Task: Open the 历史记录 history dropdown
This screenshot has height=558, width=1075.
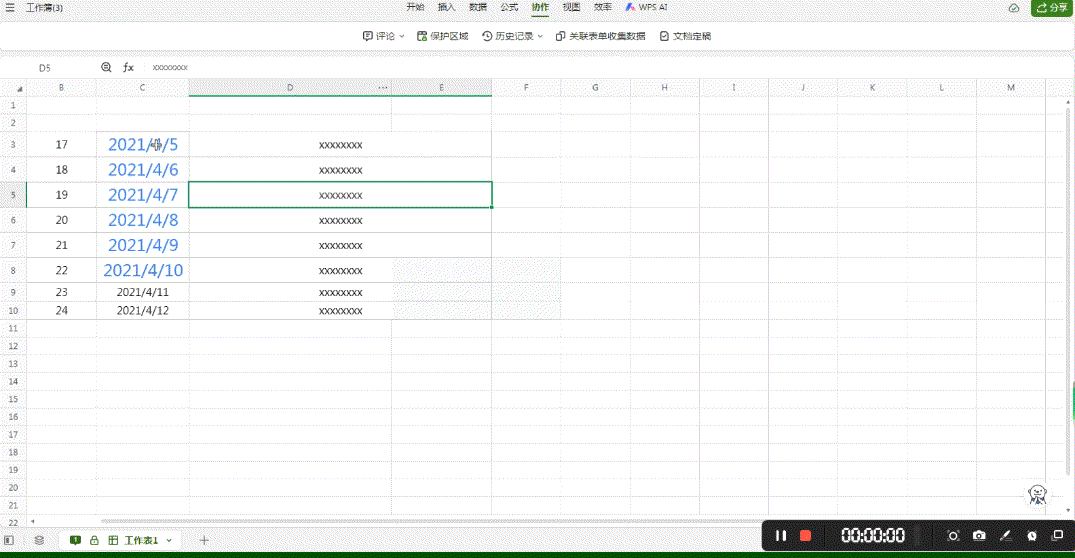Action: coord(512,36)
